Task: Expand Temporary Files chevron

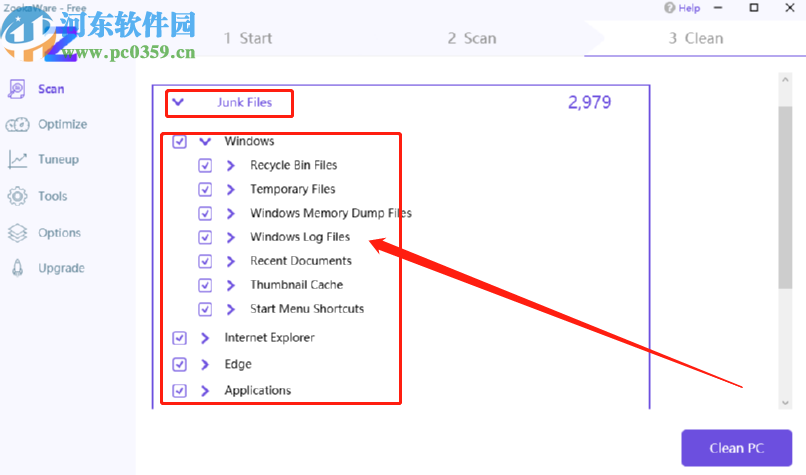Action: click(x=231, y=190)
